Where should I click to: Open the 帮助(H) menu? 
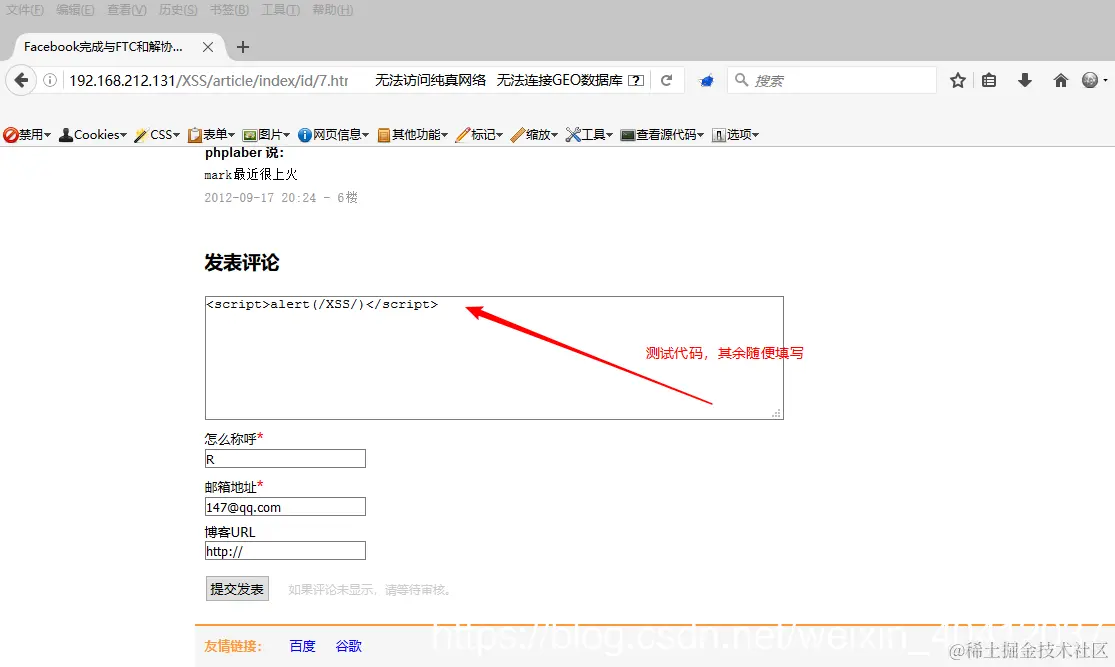(x=333, y=10)
